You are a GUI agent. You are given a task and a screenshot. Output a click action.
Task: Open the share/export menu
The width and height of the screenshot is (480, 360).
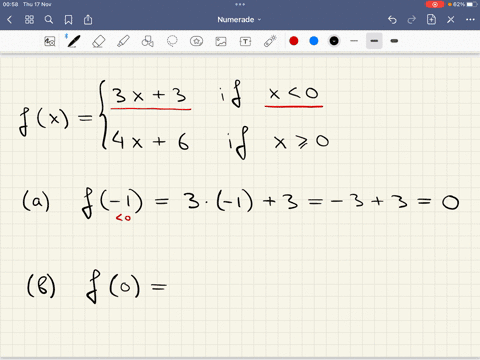click(x=88, y=20)
